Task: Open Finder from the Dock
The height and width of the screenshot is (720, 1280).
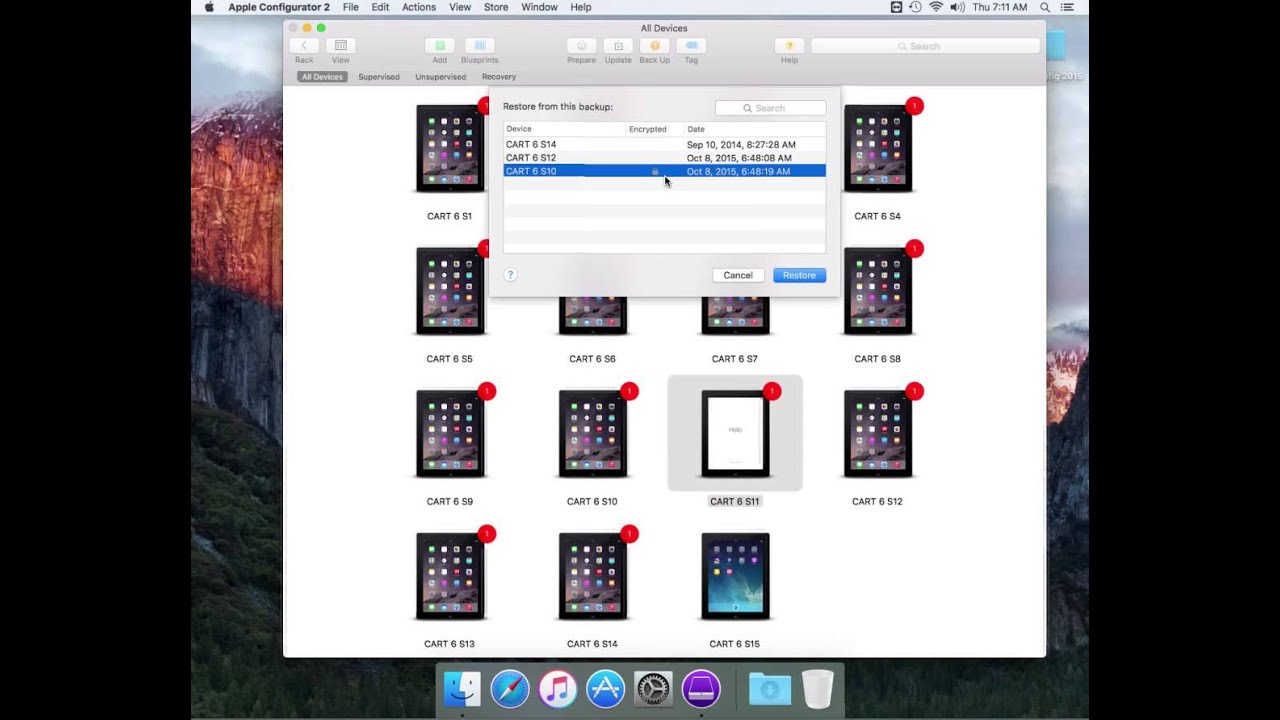Action: [x=462, y=689]
